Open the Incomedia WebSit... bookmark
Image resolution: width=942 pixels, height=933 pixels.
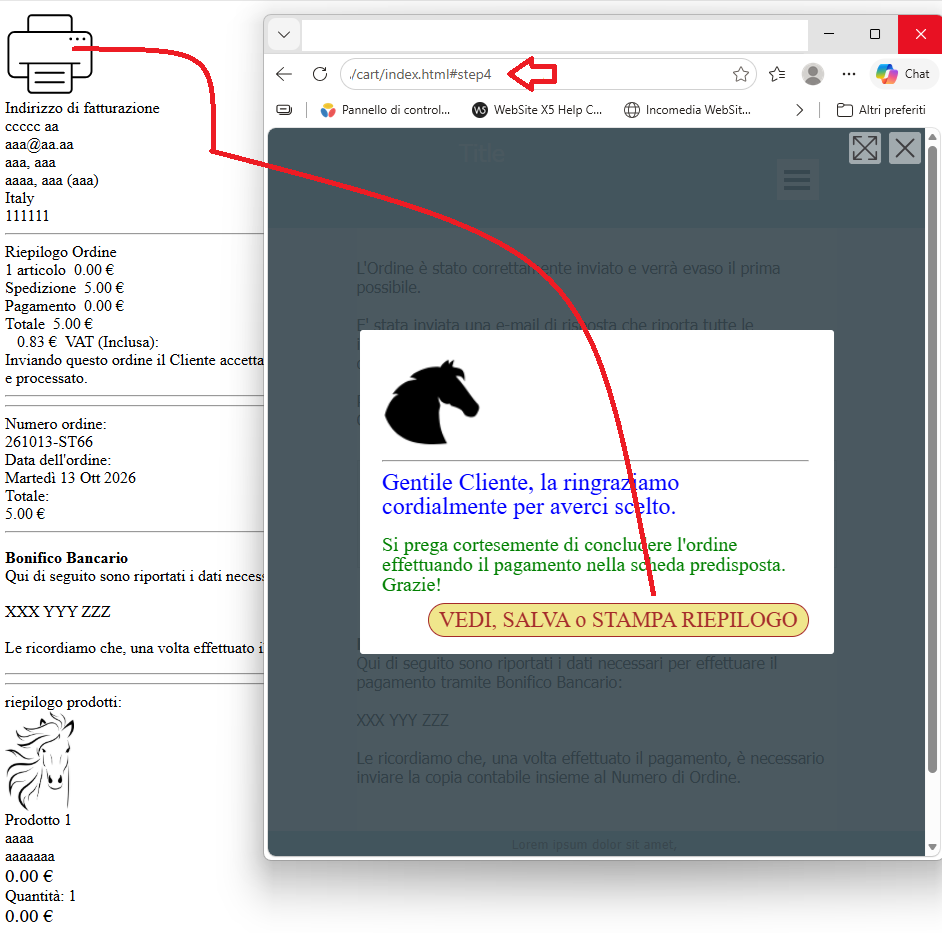coord(687,110)
